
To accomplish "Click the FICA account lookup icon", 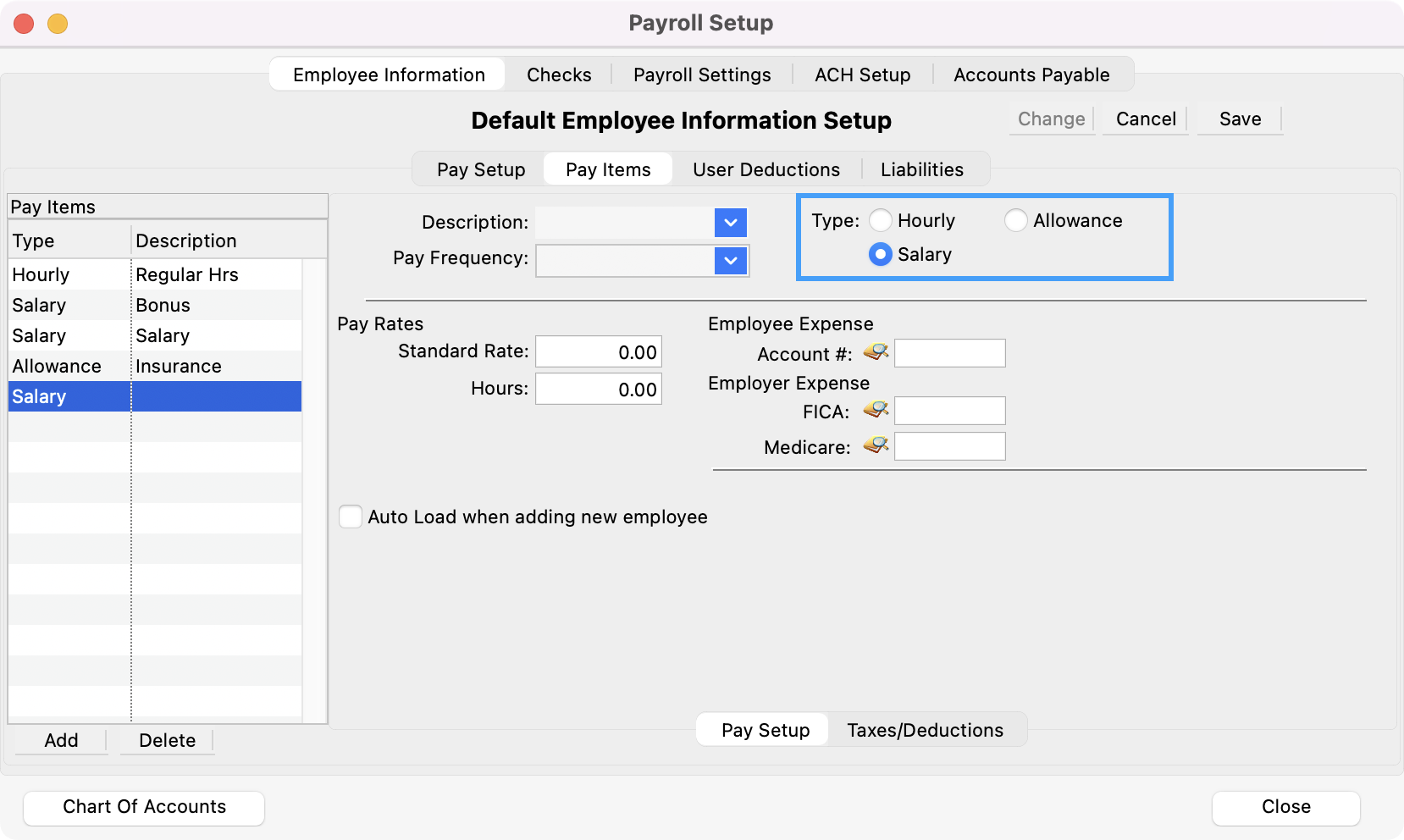I will pos(876,411).
